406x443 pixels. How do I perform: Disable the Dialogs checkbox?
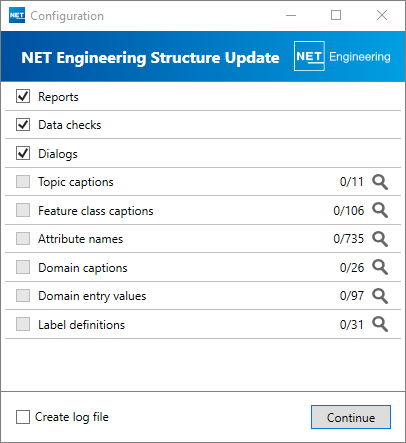click(23, 153)
